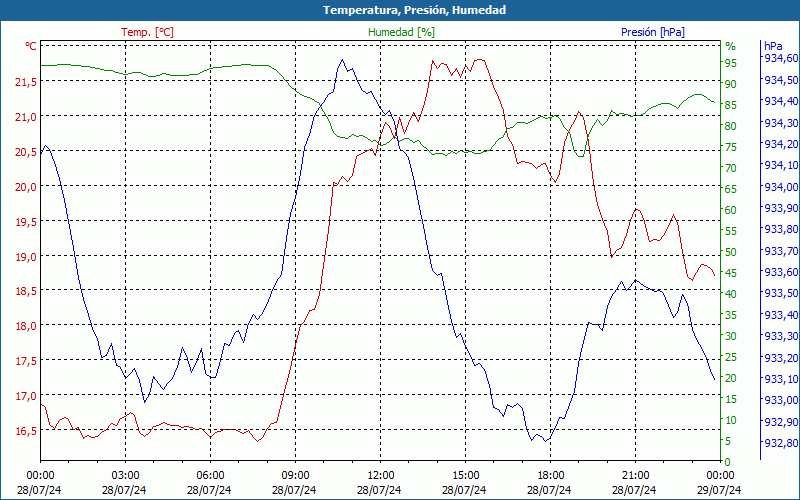
Task: Click the 20,5 temperature axis value
Action: 27,152
